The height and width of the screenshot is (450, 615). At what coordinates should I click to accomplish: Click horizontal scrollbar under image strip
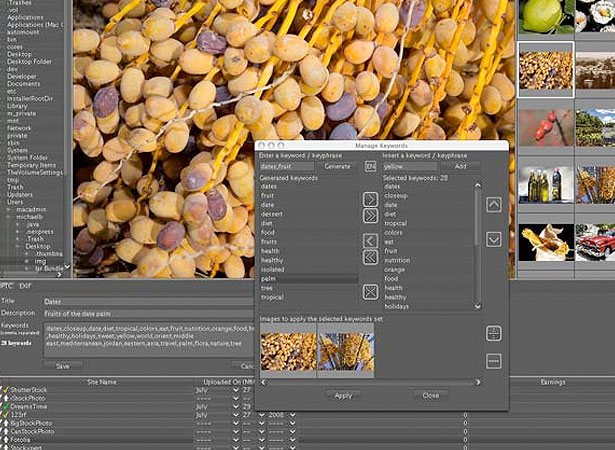370,382
